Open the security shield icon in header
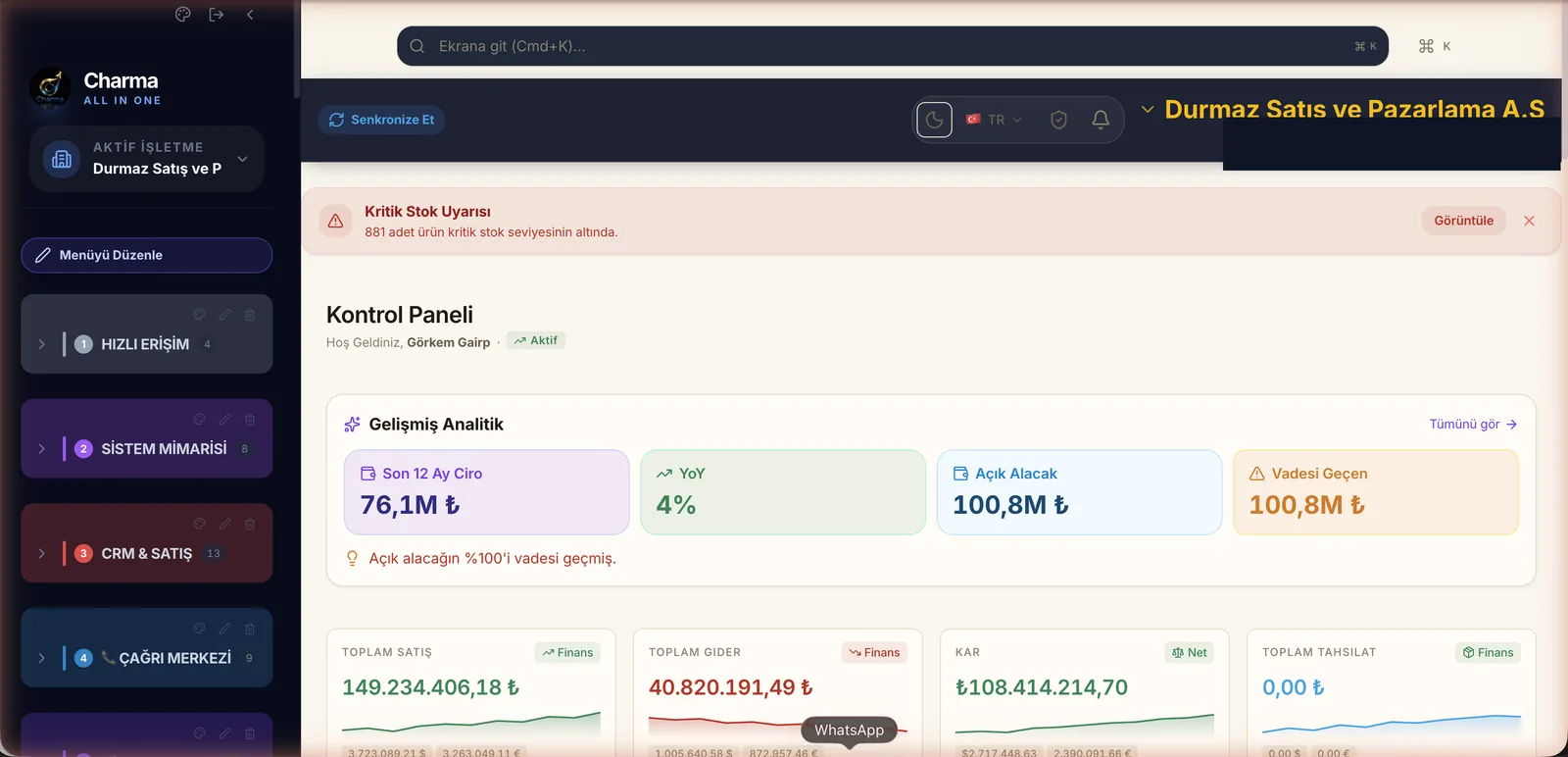The image size is (1568, 757). coord(1058,120)
